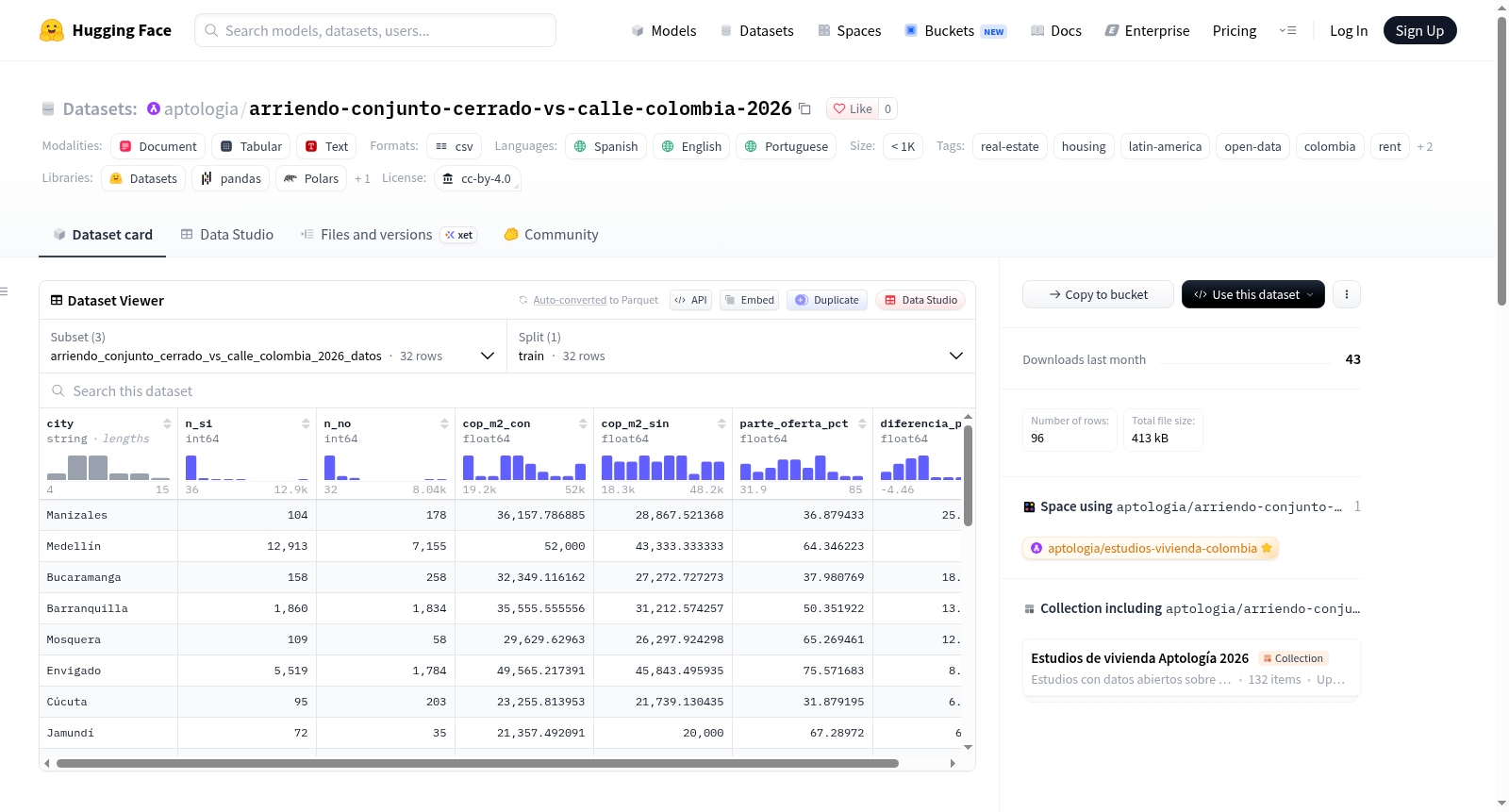The width and height of the screenshot is (1509, 812).
Task: Click the horizontal scrollbar of the dataset table
Action: [477, 763]
